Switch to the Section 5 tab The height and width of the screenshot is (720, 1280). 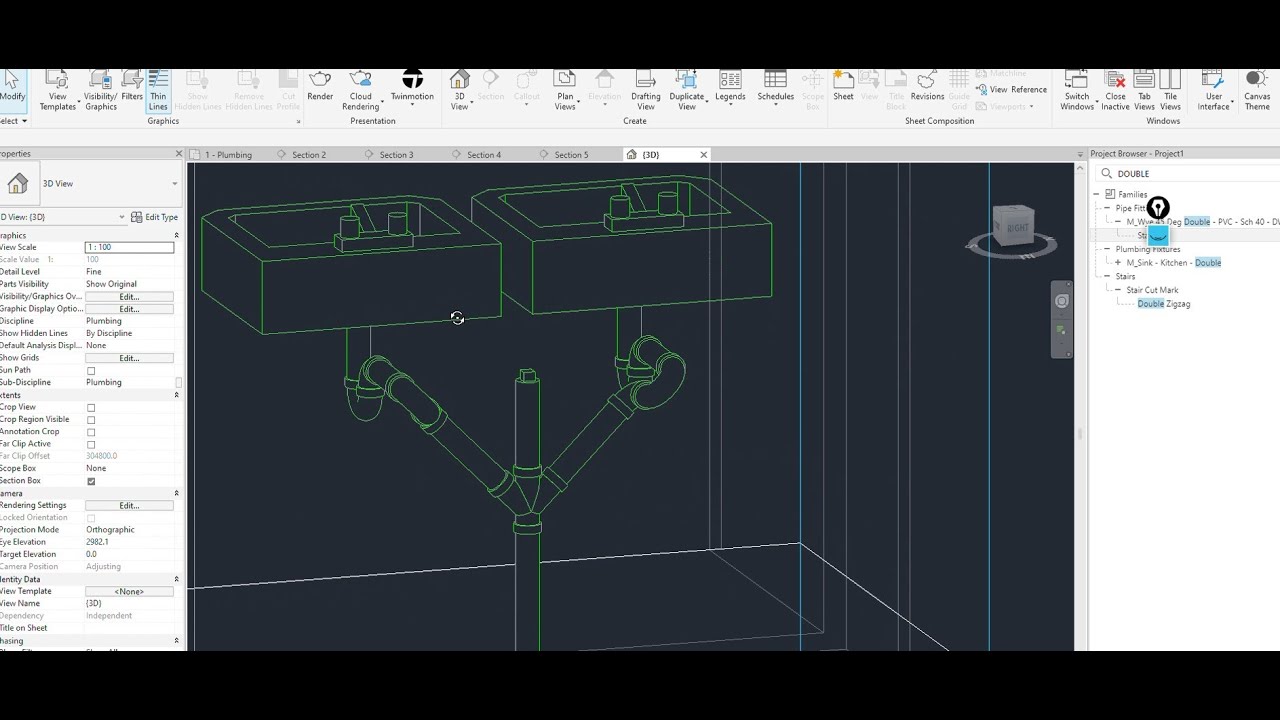572,155
